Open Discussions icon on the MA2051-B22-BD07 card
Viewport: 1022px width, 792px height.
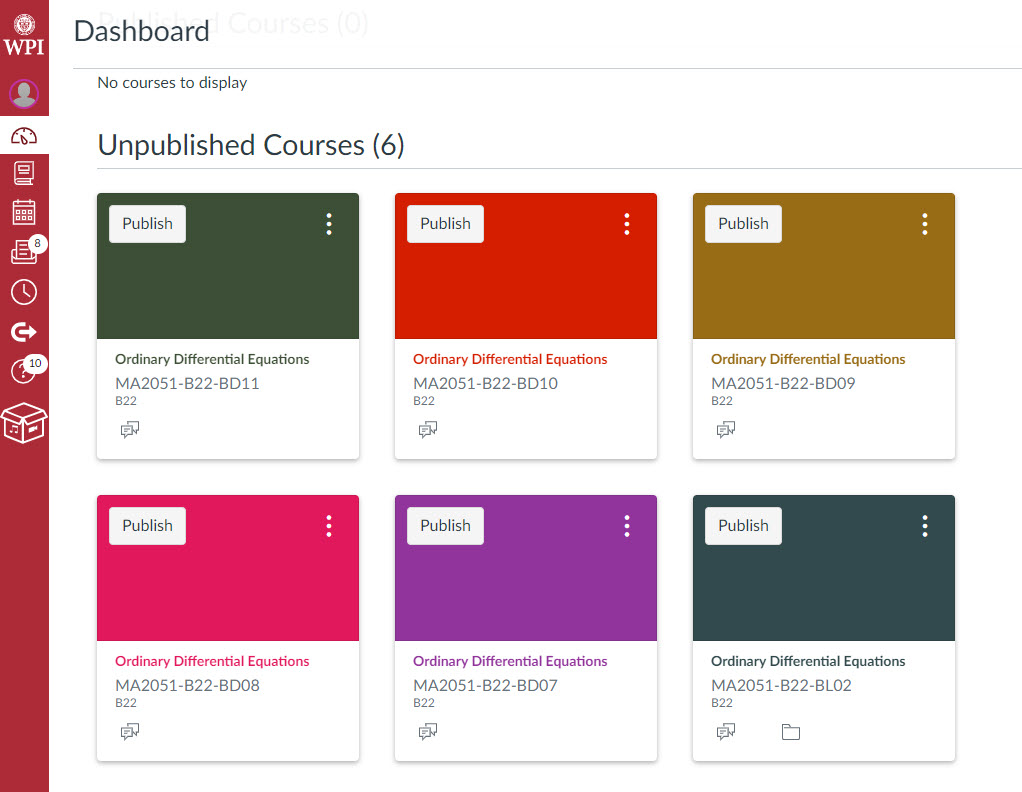tap(428, 732)
